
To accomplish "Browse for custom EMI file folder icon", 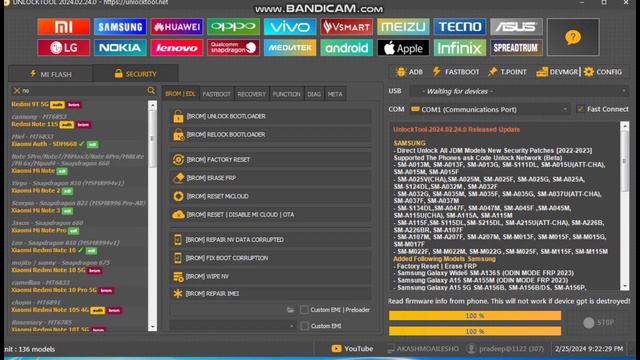I will (290, 310).
